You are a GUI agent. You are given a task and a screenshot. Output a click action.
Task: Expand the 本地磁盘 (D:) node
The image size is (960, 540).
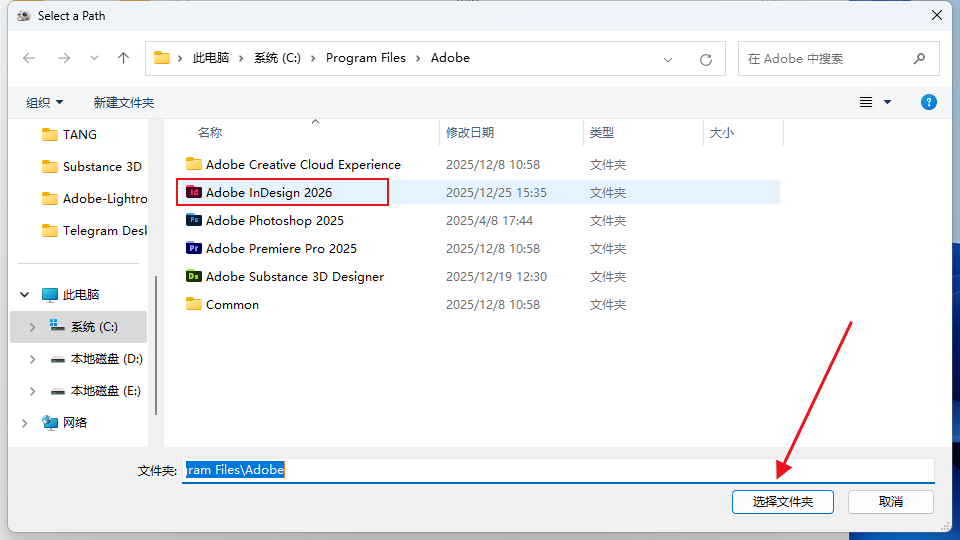[x=32, y=359]
